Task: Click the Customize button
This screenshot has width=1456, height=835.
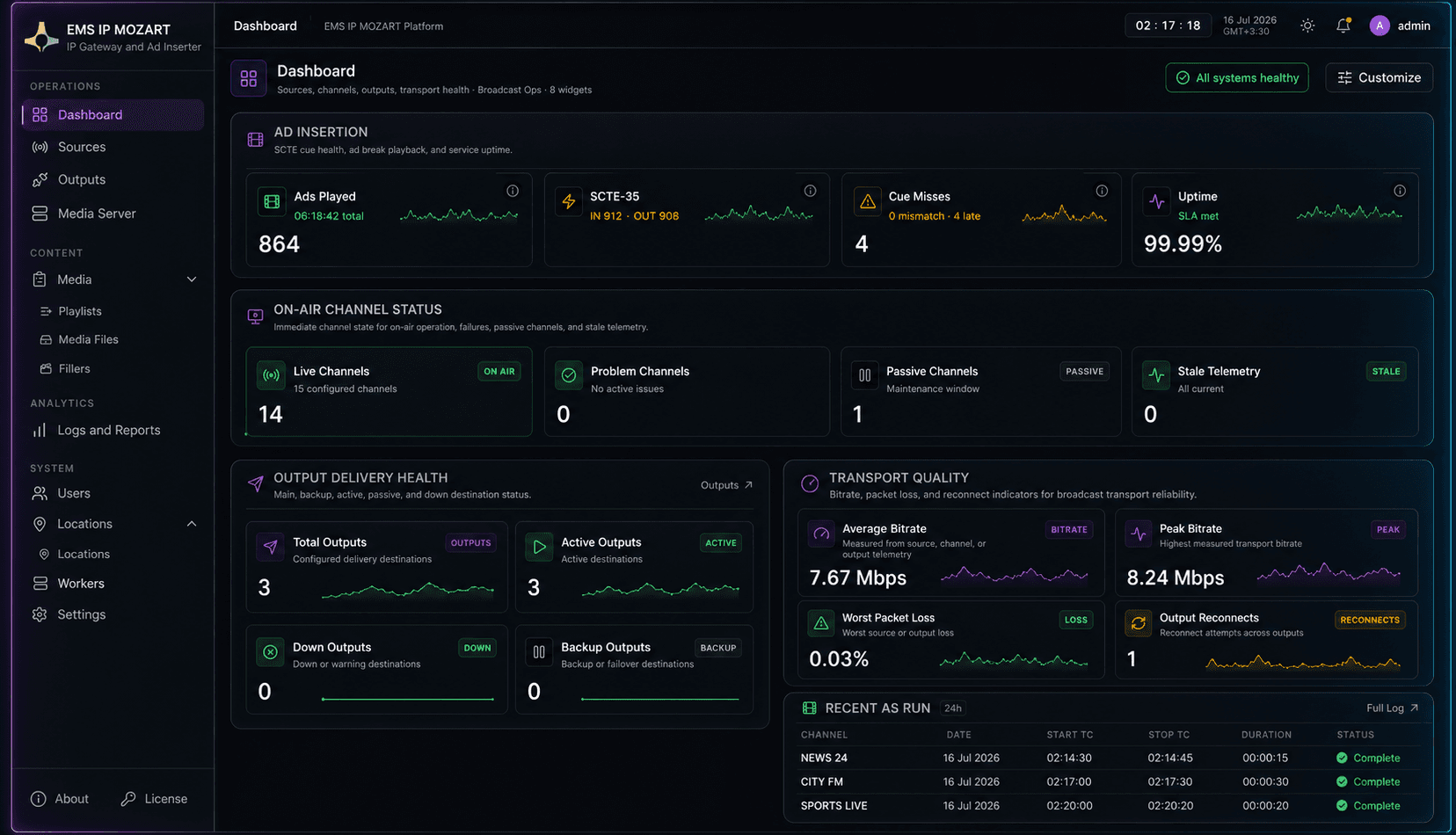Action: coord(1379,77)
